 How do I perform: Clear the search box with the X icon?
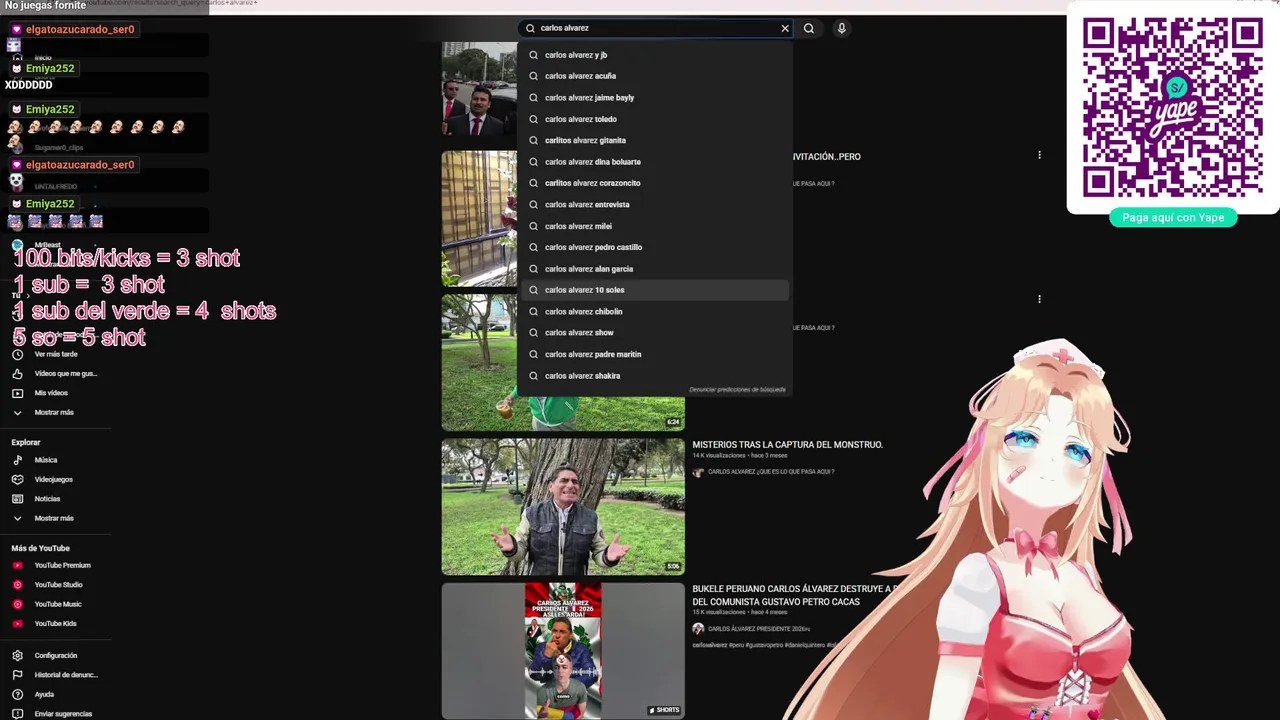tap(785, 29)
